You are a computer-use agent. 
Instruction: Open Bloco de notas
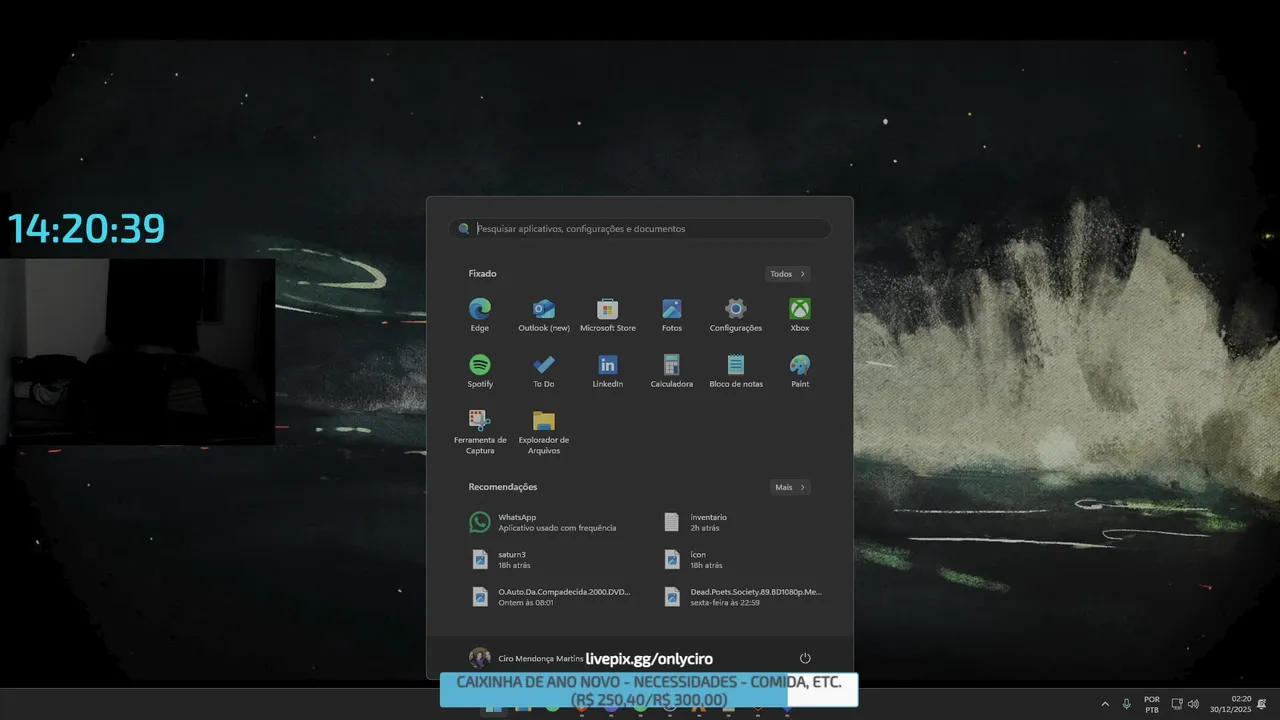pyautogui.click(x=736, y=371)
